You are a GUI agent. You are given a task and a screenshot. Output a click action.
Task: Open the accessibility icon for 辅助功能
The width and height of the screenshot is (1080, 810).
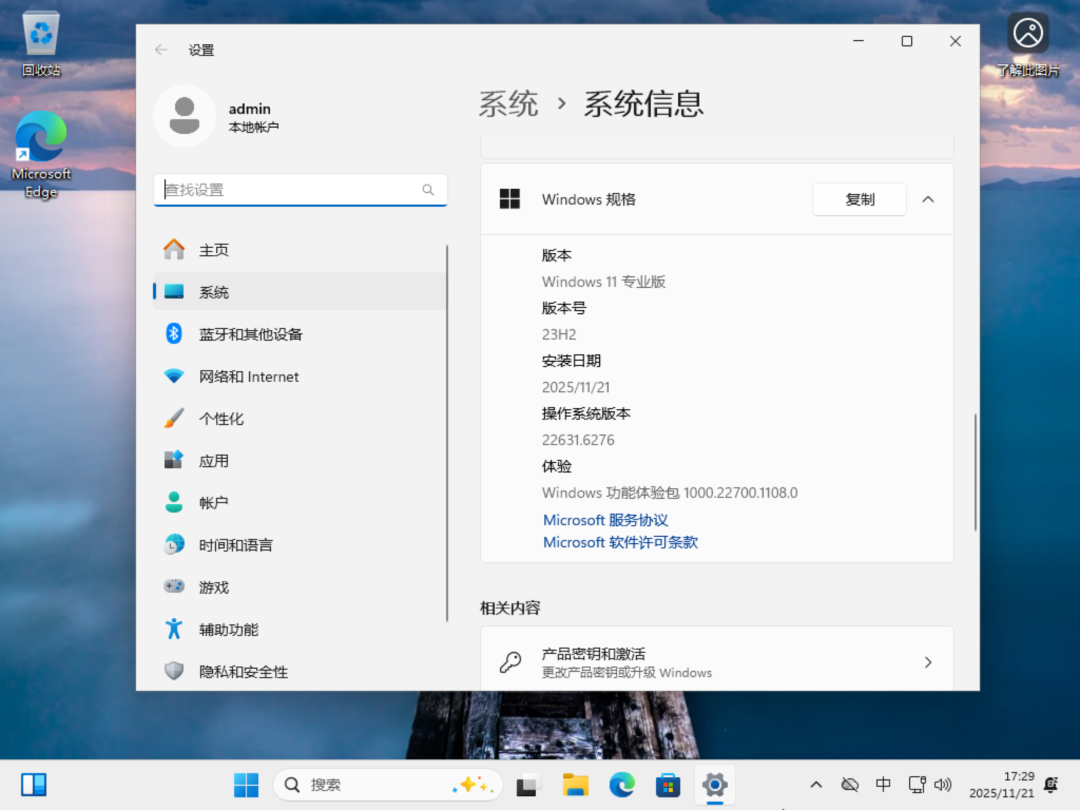pos(174,628)
